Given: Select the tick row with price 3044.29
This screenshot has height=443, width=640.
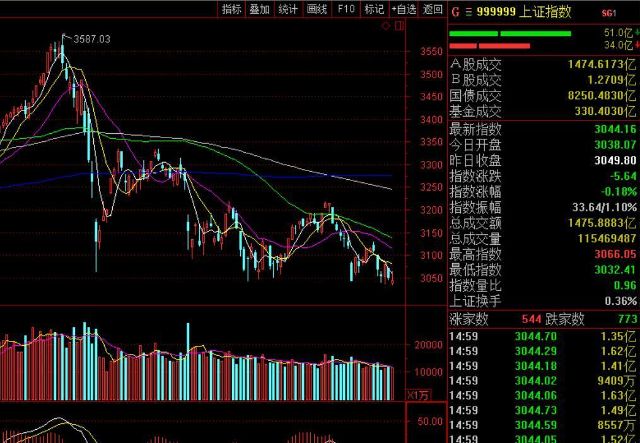Looking at the screenshot, I should 543,351.
